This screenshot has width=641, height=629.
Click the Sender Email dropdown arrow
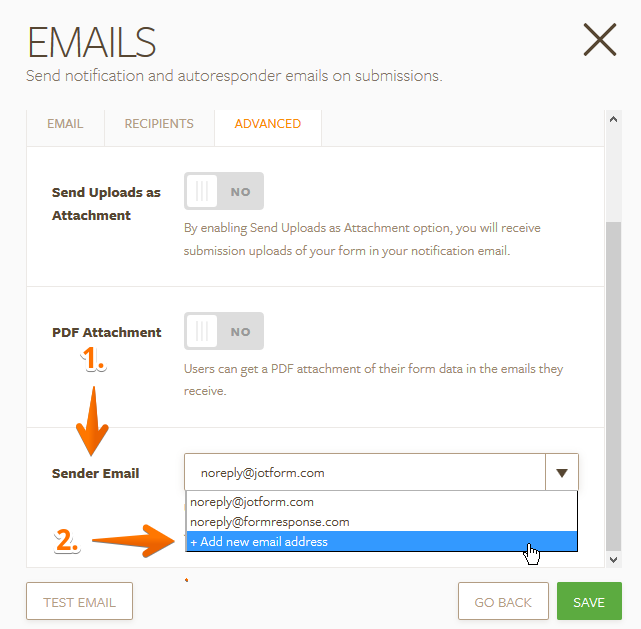pos(562,473)
